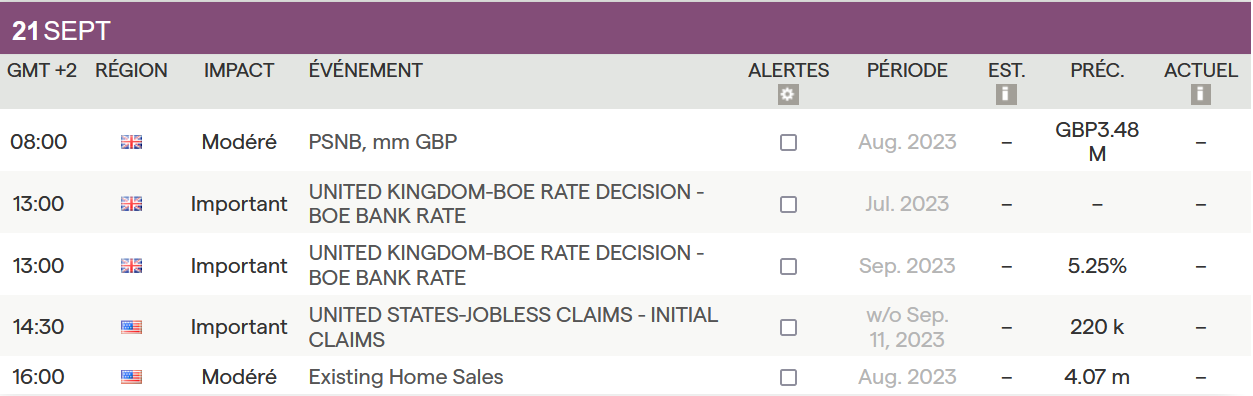Viewport: 1253px width, 396px height.
Task: Enable alert for PSNB, mm GBP
Action: coord(788,142)
